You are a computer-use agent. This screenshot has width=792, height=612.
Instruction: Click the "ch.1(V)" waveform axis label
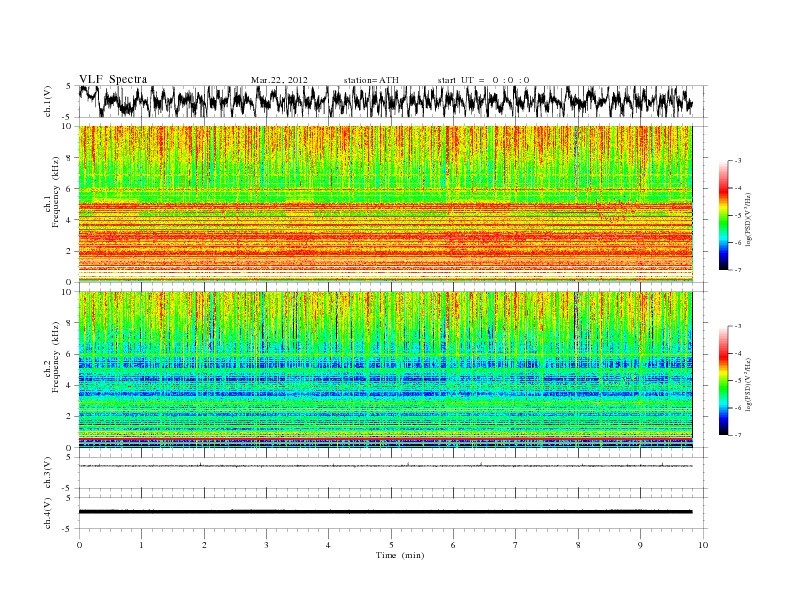tap(47, 101)
